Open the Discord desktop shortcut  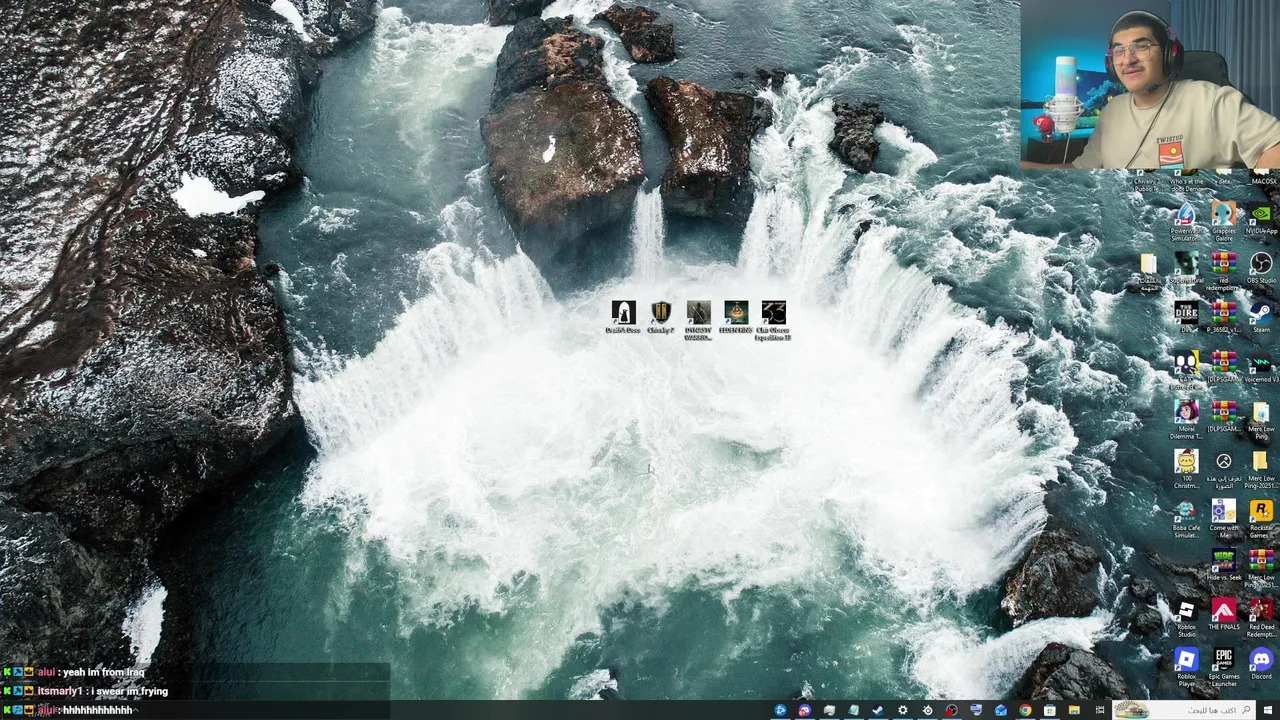(1261, 664)
